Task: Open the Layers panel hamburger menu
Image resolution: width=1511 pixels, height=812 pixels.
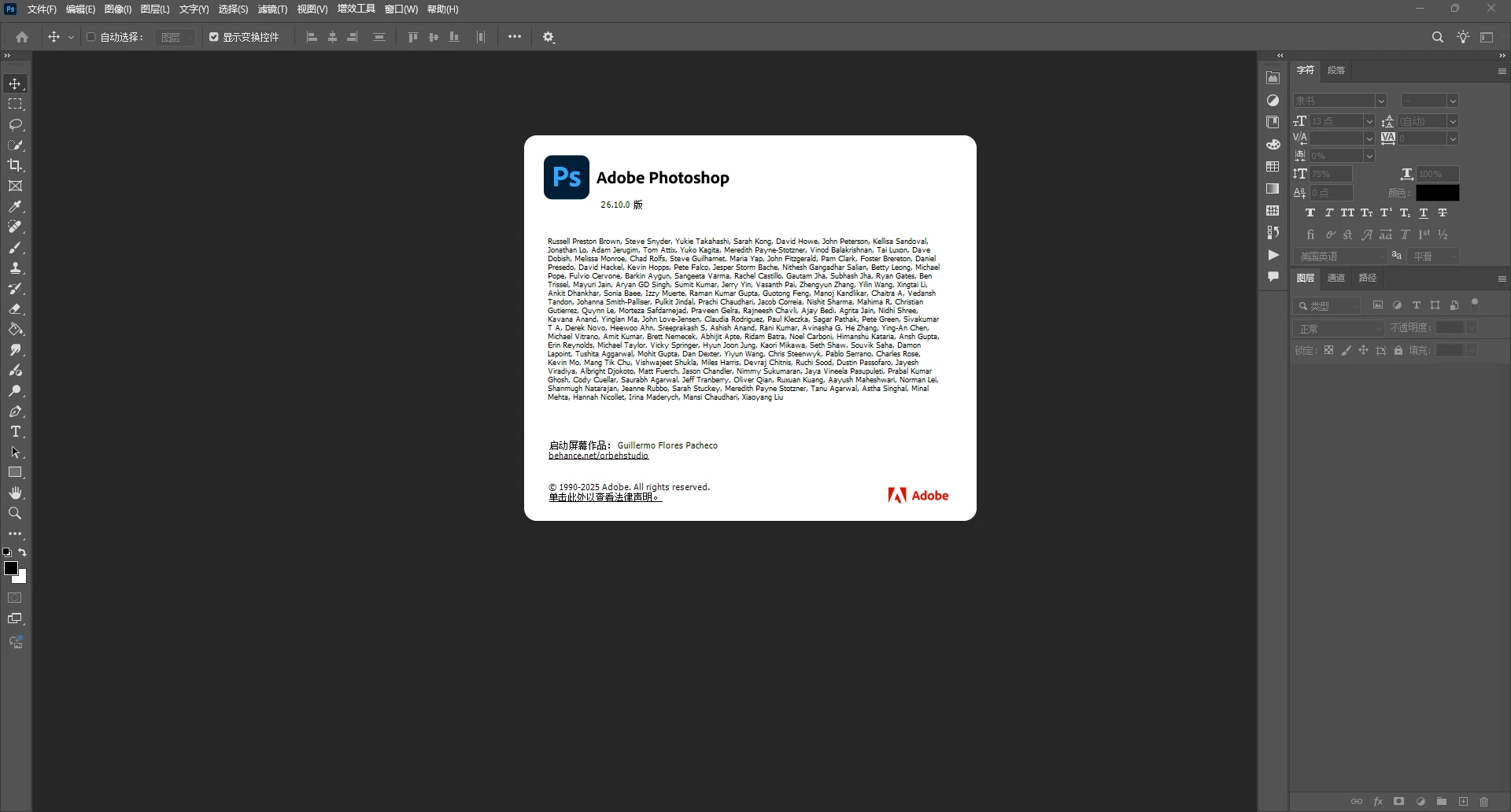Action: click(1502, 279)
